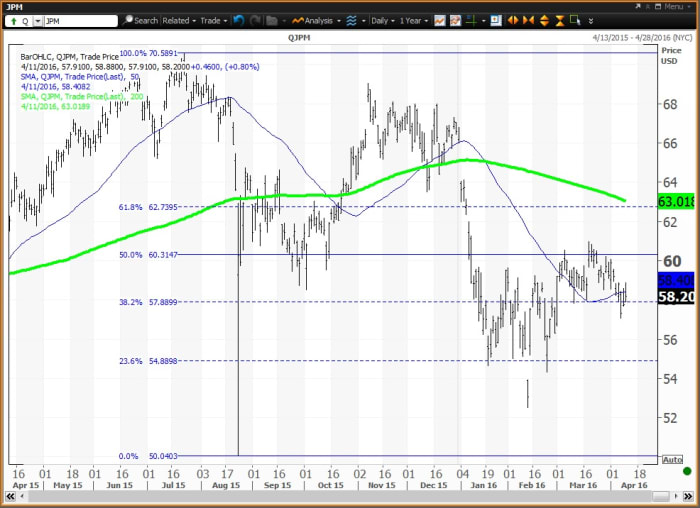Click the double right arrow scroll button
700x508 pixels.
click(x=689, y=496)
